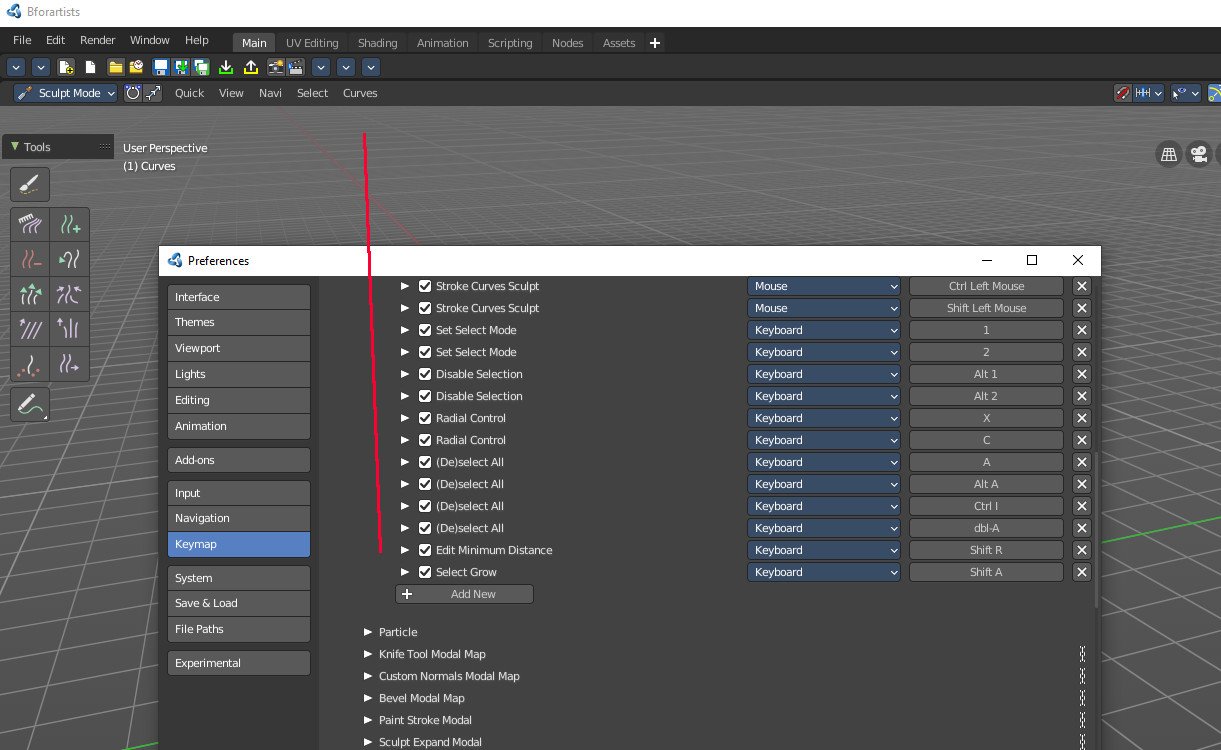The image size is (1221, 750).
Task: Click the Save As floppy-arrow icon
Action: click(x=181, y=67)
